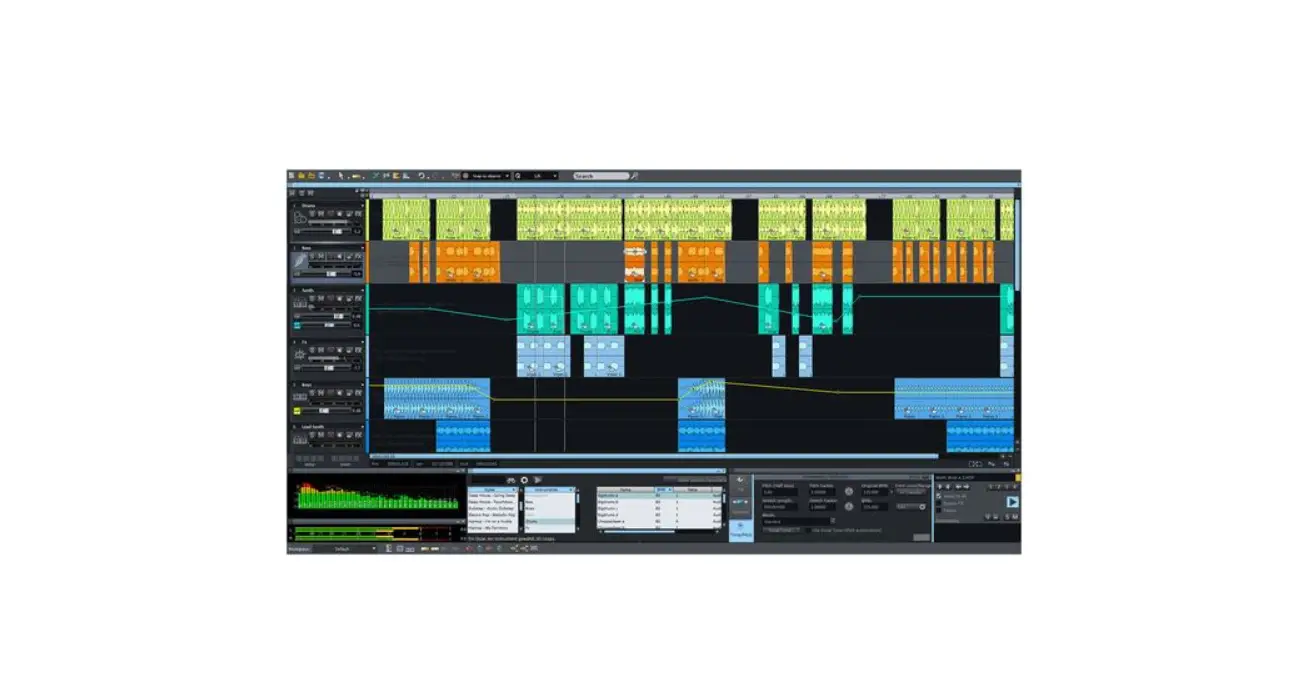1314x683 pixels.
Task: Click the Save project icon in toolbar
Action: pos(321,176)
